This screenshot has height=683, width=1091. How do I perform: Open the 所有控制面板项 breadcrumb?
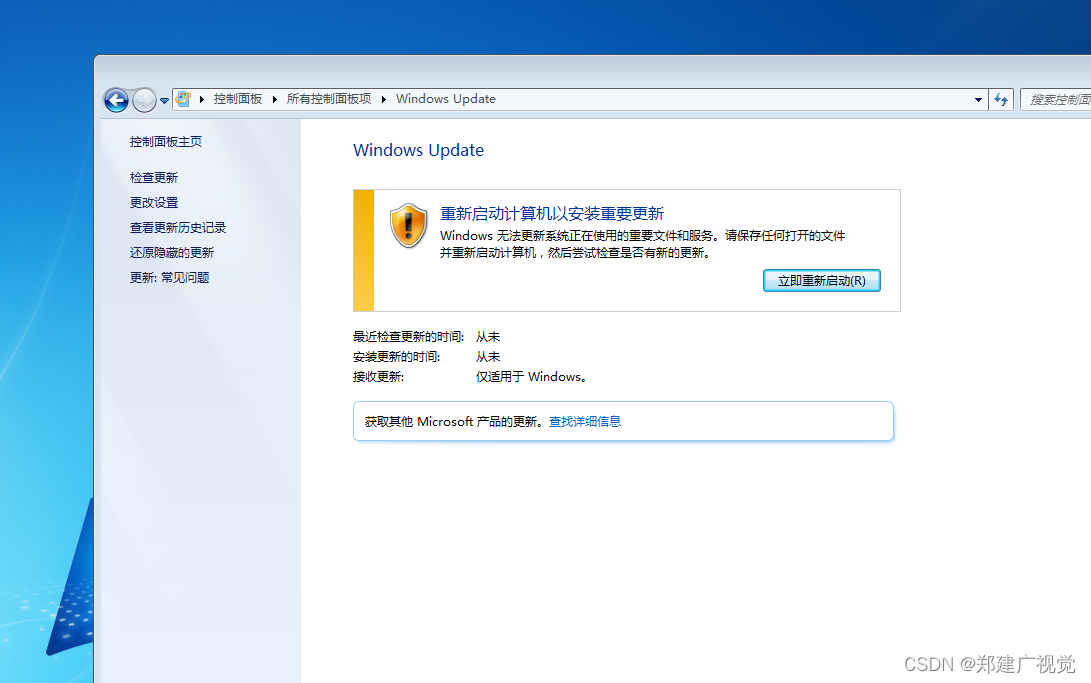[329, 99]
